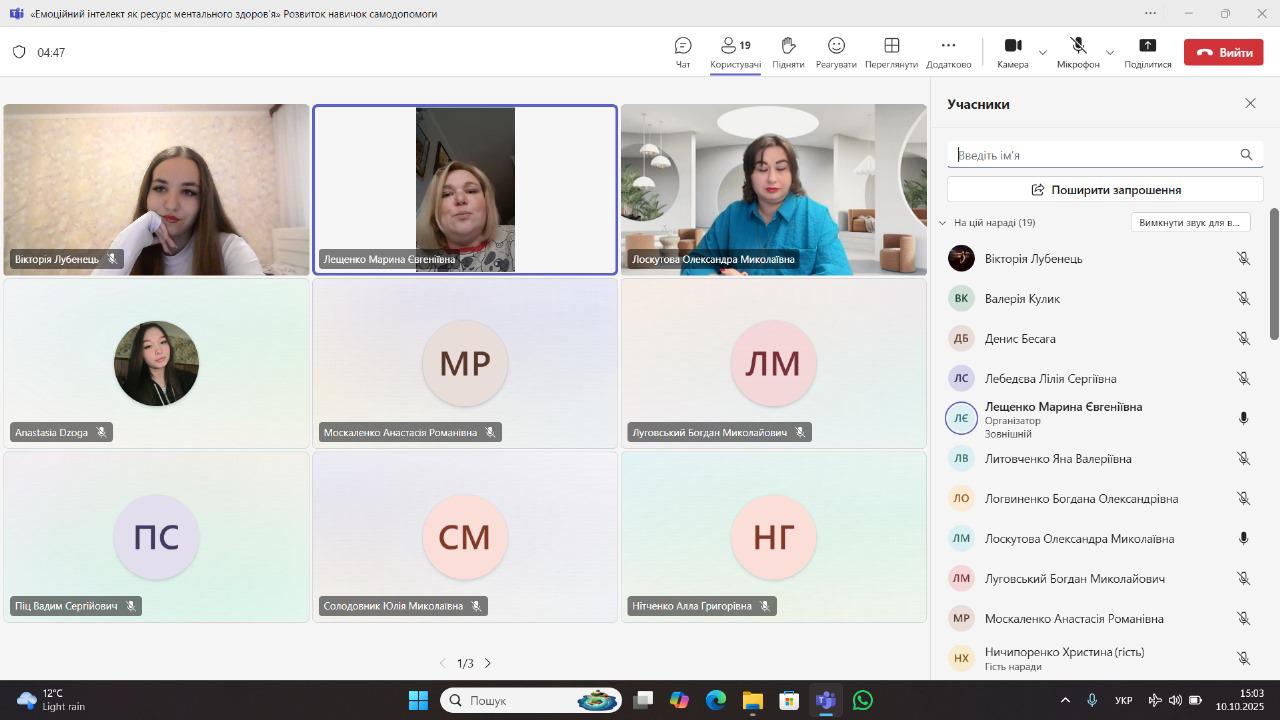The height and width of the screenshot is (720, 1280).
Task: Unmute using the Мікрофон toggle
Action: 1078,52
